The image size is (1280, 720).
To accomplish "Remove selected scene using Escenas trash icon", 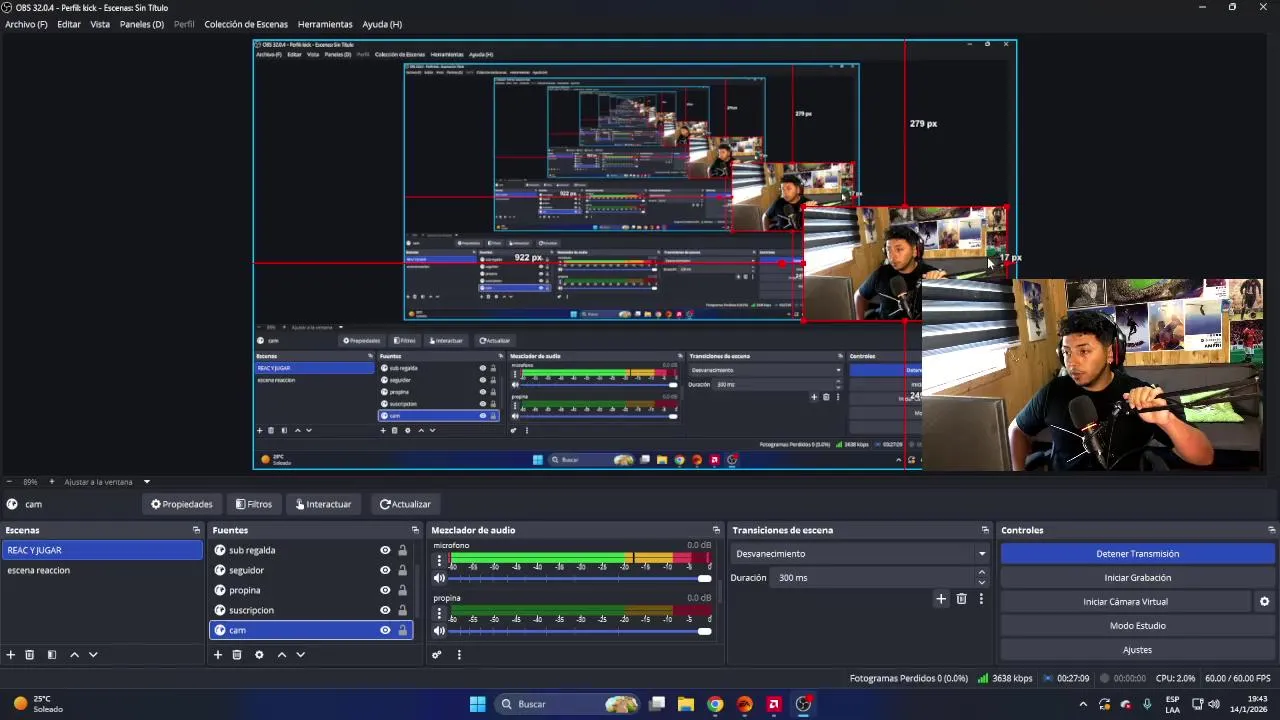I will tap(30, 655).
